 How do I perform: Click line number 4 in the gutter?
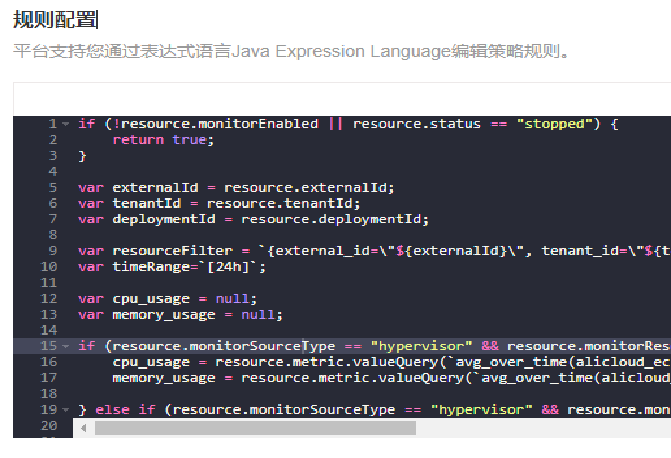(53, 172)
